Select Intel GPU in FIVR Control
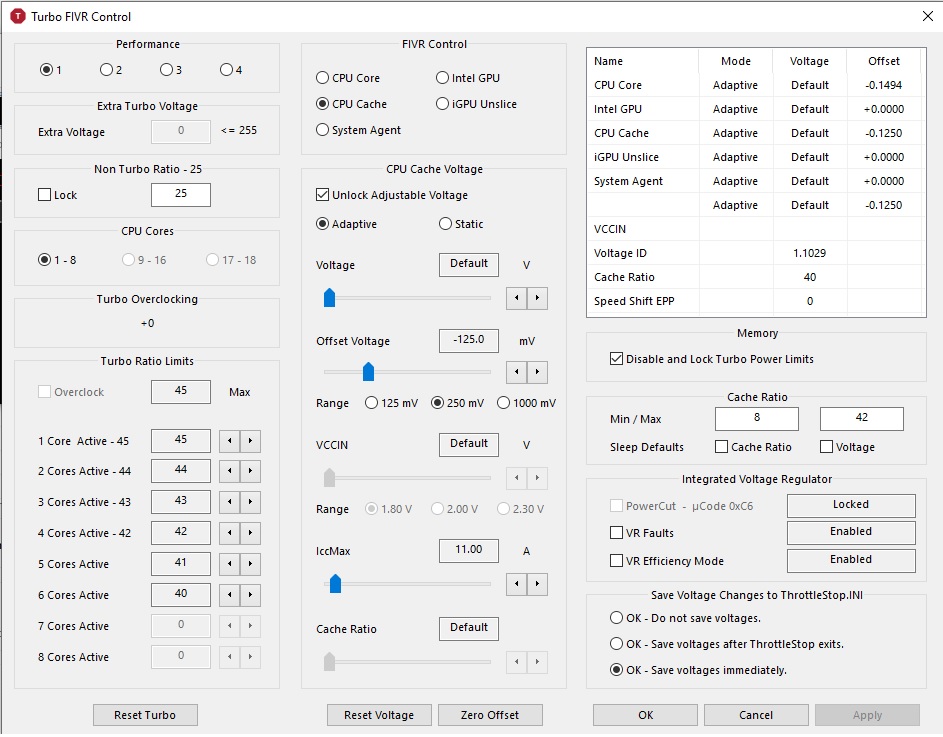 click(x=468, y=78)
